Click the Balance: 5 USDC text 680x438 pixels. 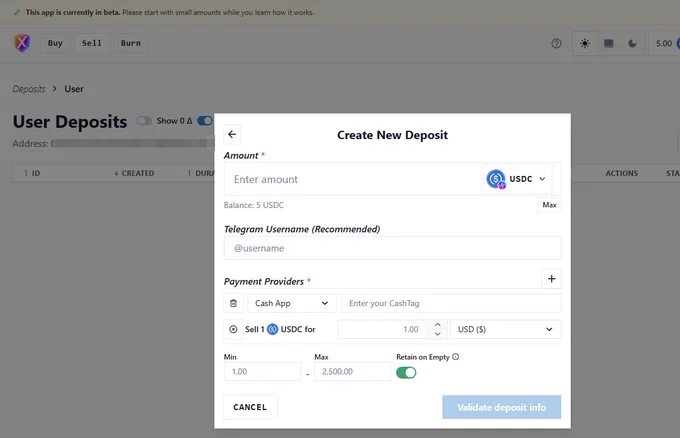[x=254, y=205]
